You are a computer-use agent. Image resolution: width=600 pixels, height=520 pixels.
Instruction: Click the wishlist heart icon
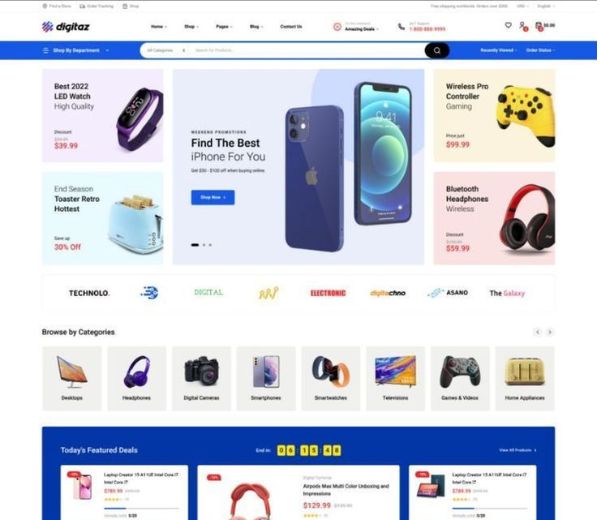(x=508, y=25)
